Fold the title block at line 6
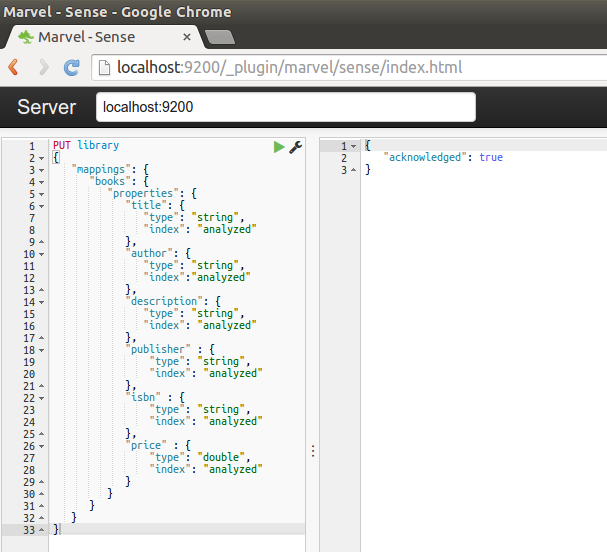Image resolution: width=607 pixels, height=552 pixels. [41, 206]
